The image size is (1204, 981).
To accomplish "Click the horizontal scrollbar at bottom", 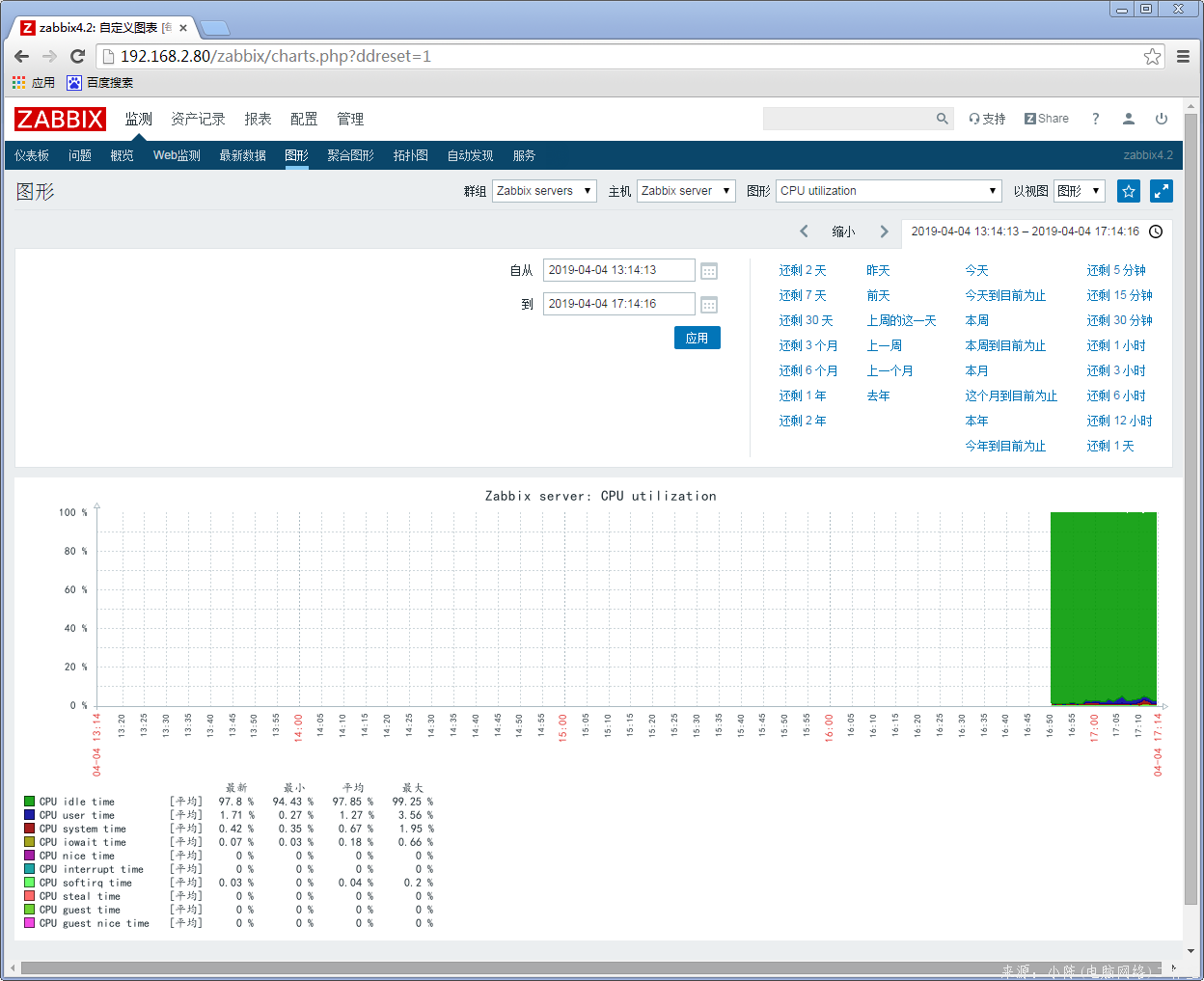I will click(593, 967).
